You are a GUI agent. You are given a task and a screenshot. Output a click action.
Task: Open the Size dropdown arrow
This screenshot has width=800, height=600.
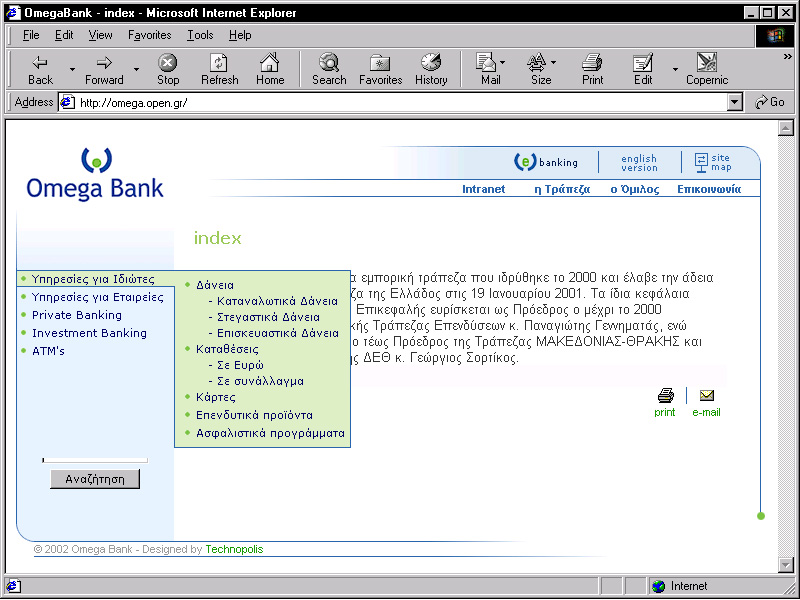(554, 63)
